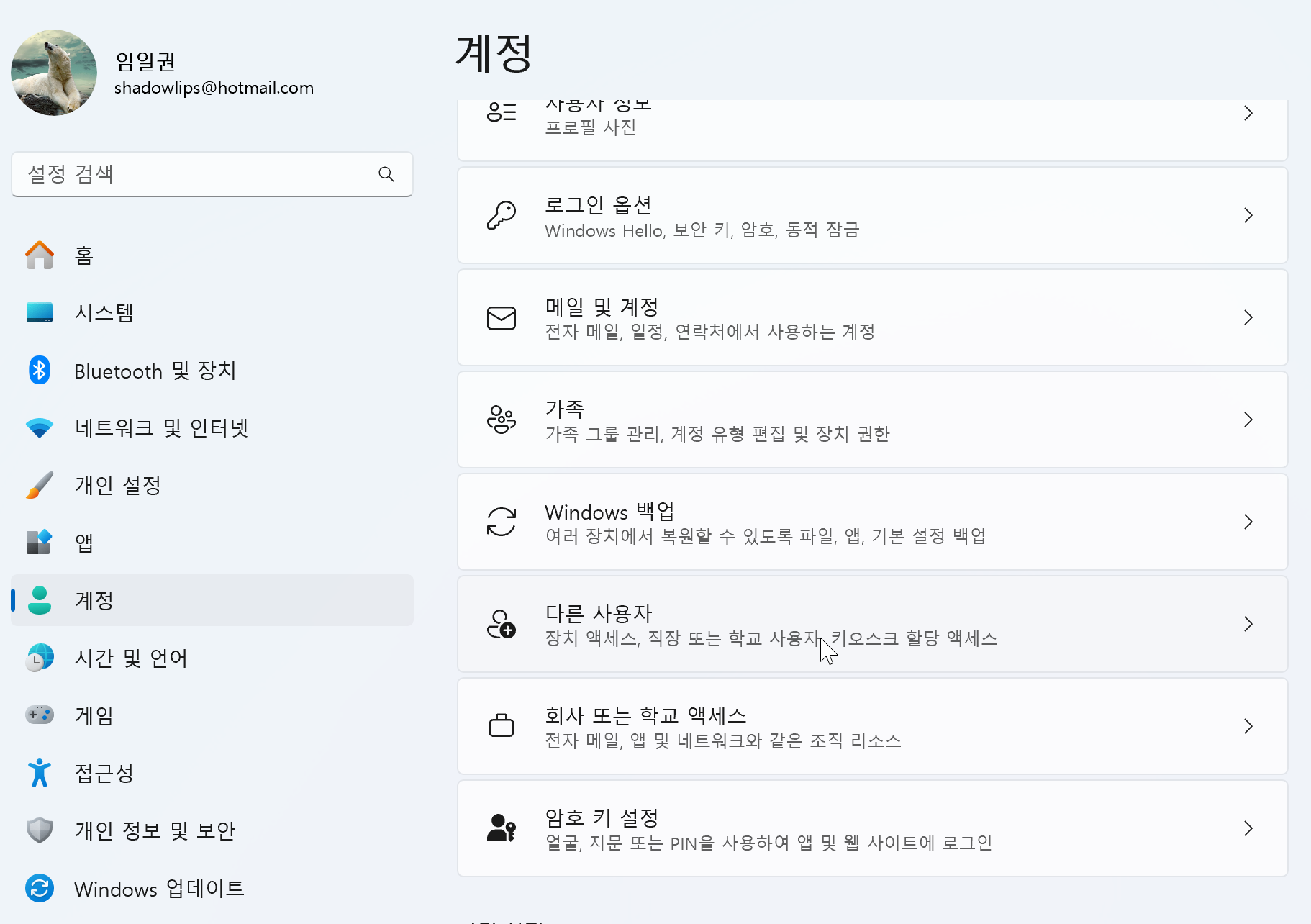Open 시스템 in the sidebar menu
Image resolution: width=1311 pixels, height=924 pixels.
point(212,312)
